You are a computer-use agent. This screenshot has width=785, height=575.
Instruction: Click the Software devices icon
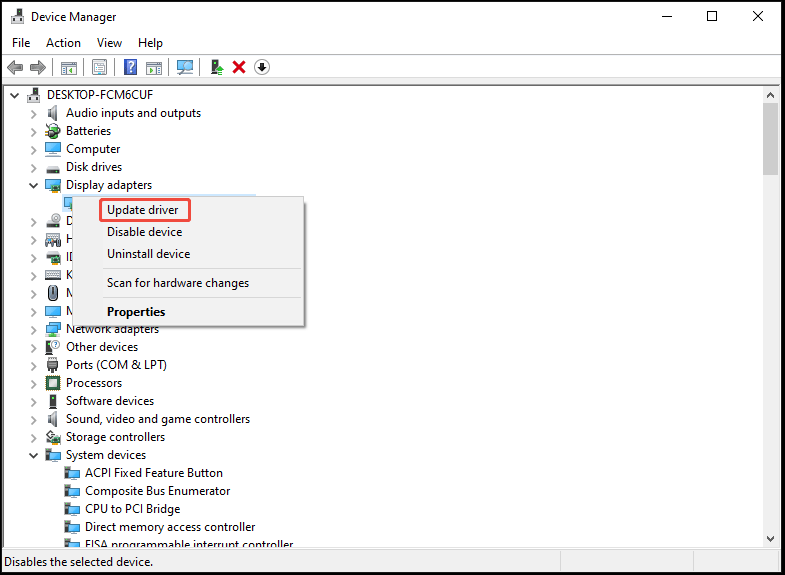53,401
